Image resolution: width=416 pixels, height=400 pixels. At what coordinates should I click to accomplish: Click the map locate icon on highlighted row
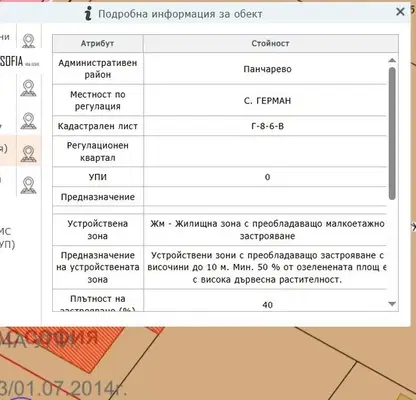(x=29, y=154)
